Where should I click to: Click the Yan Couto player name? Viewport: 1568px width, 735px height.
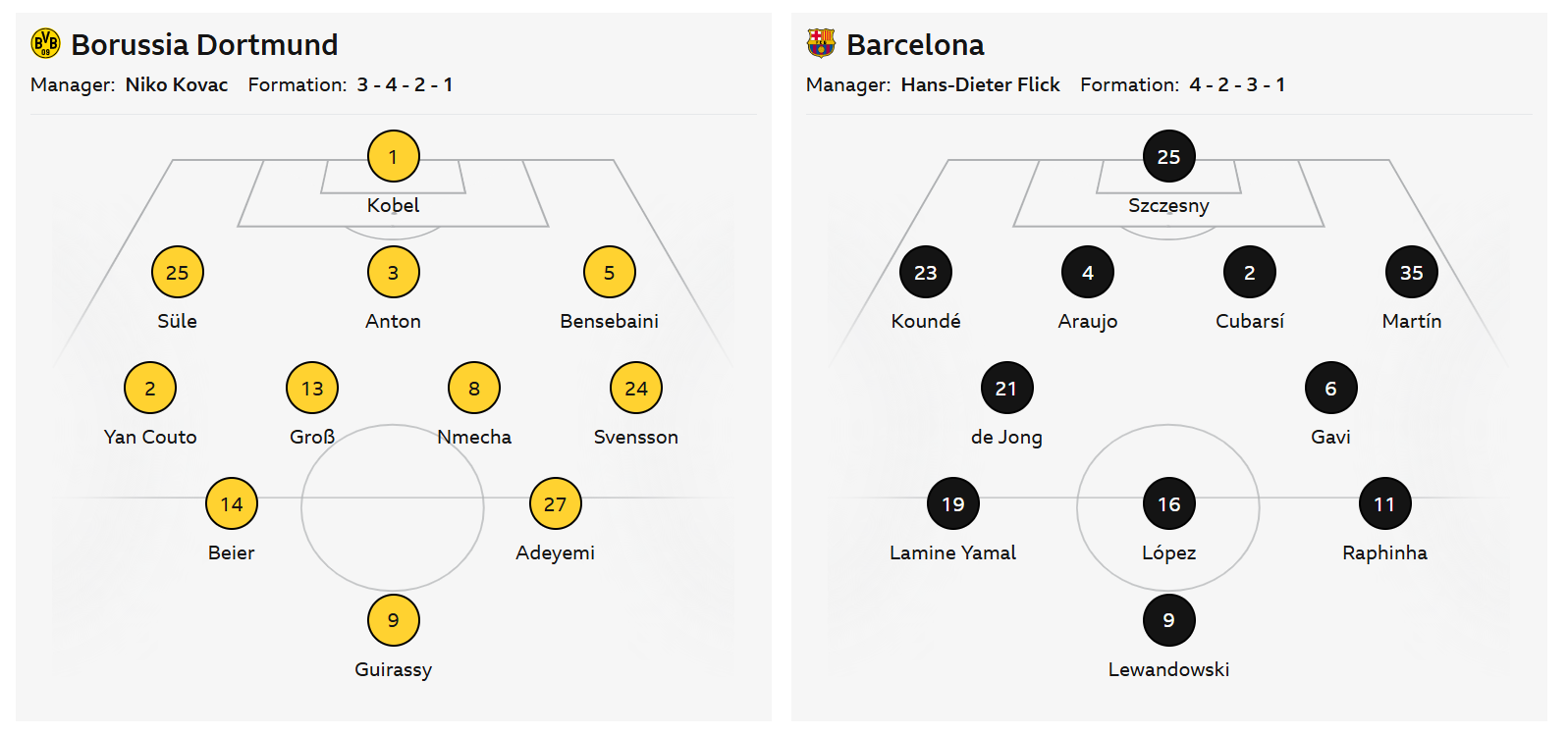pos(150,437)
